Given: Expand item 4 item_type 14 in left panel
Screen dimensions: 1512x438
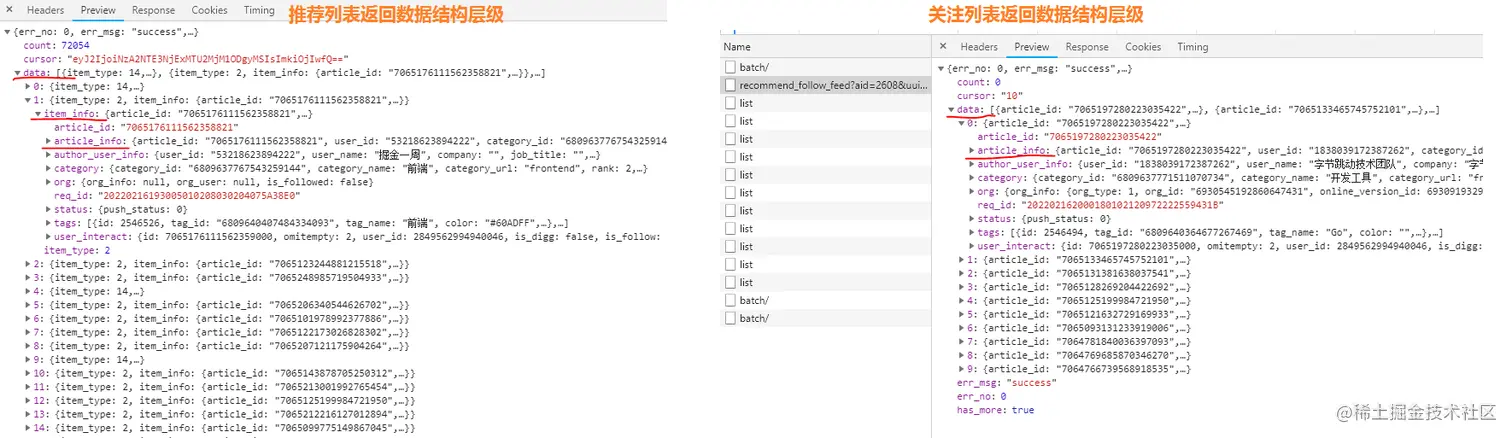Looking at the screenshot, I should (x=27, y=291).
